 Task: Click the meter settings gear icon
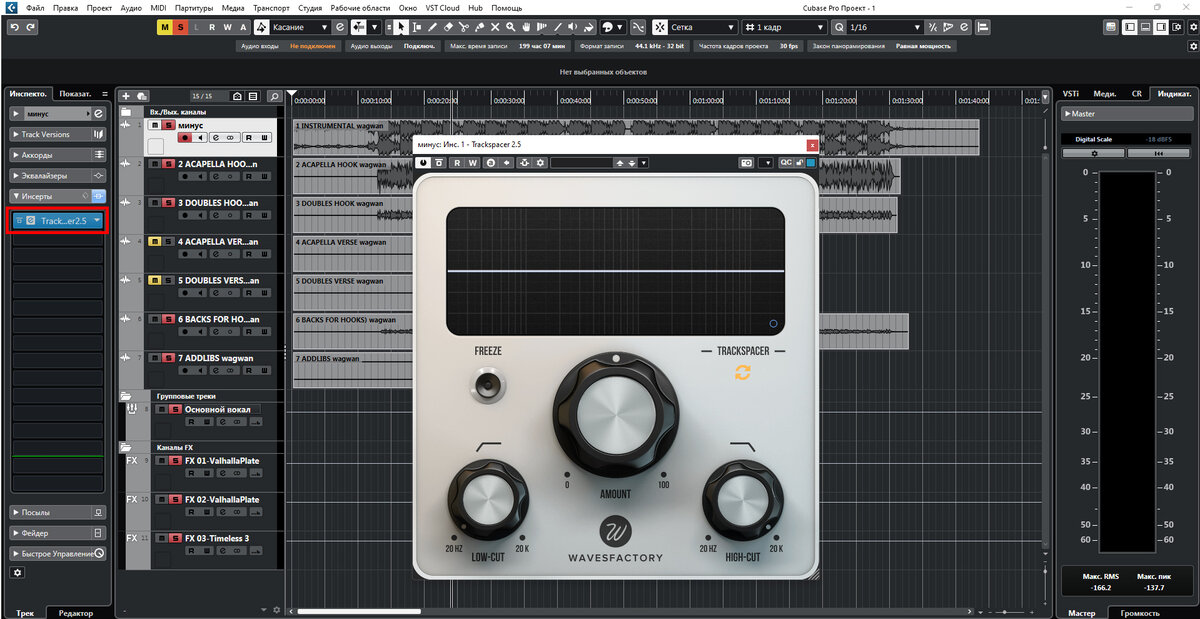[1094, 153]
